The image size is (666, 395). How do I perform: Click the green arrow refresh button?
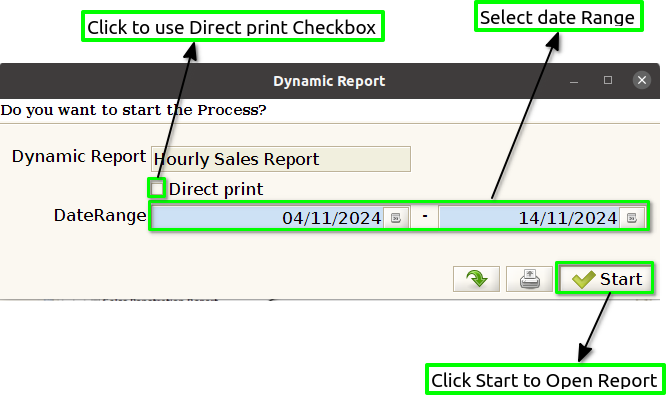[x=476, y=279]
